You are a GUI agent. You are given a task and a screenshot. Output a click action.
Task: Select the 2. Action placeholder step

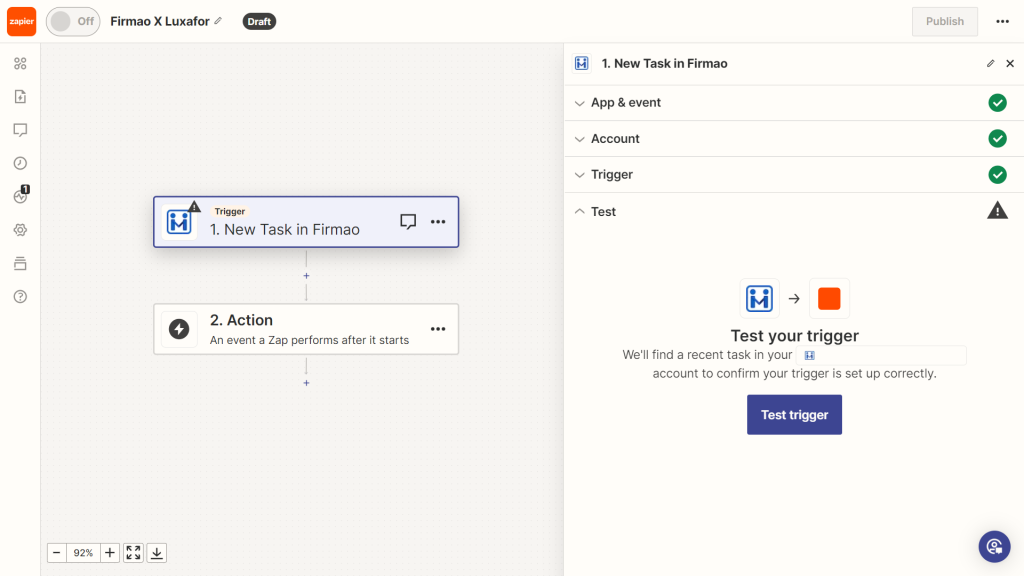tap(290, 329)
